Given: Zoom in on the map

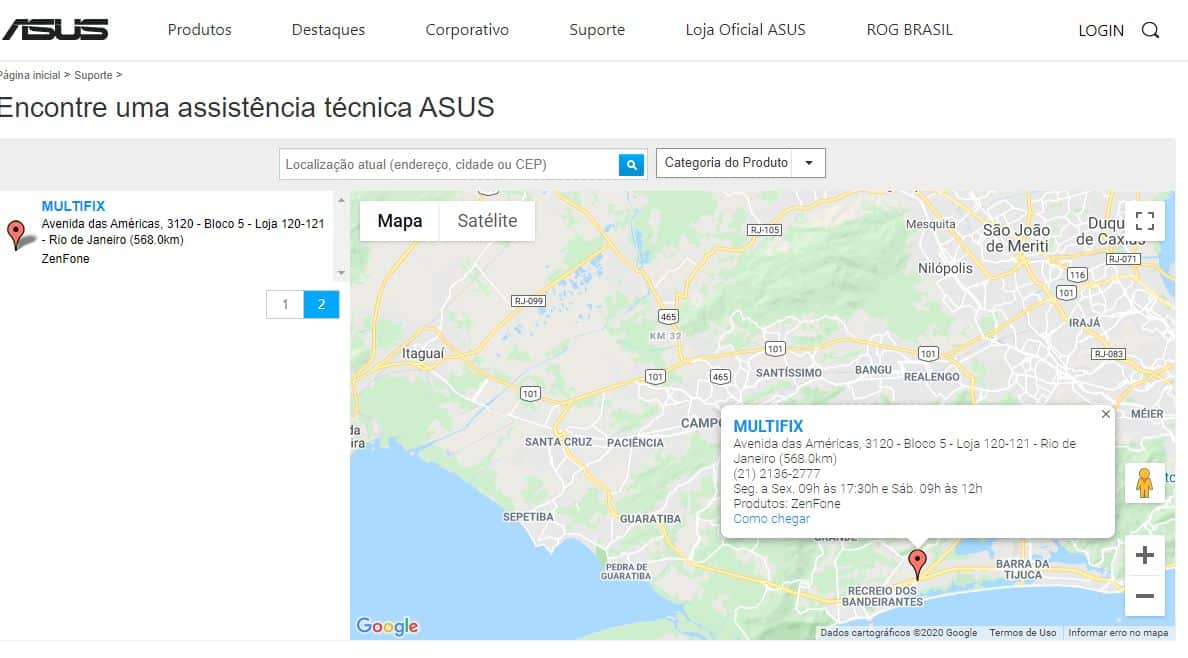Looking at the screenshot, I should click(x=1145, y=555).
